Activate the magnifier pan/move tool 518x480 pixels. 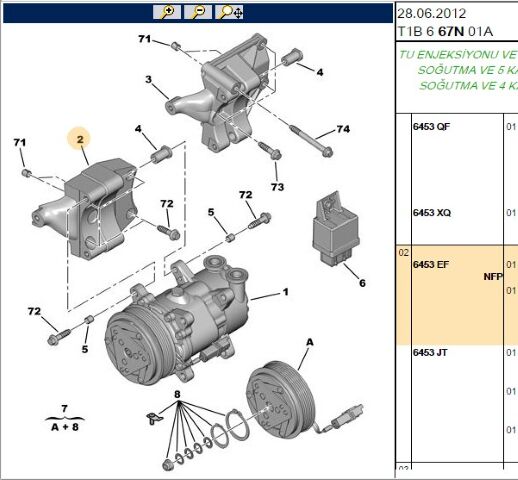click(229, 12)
